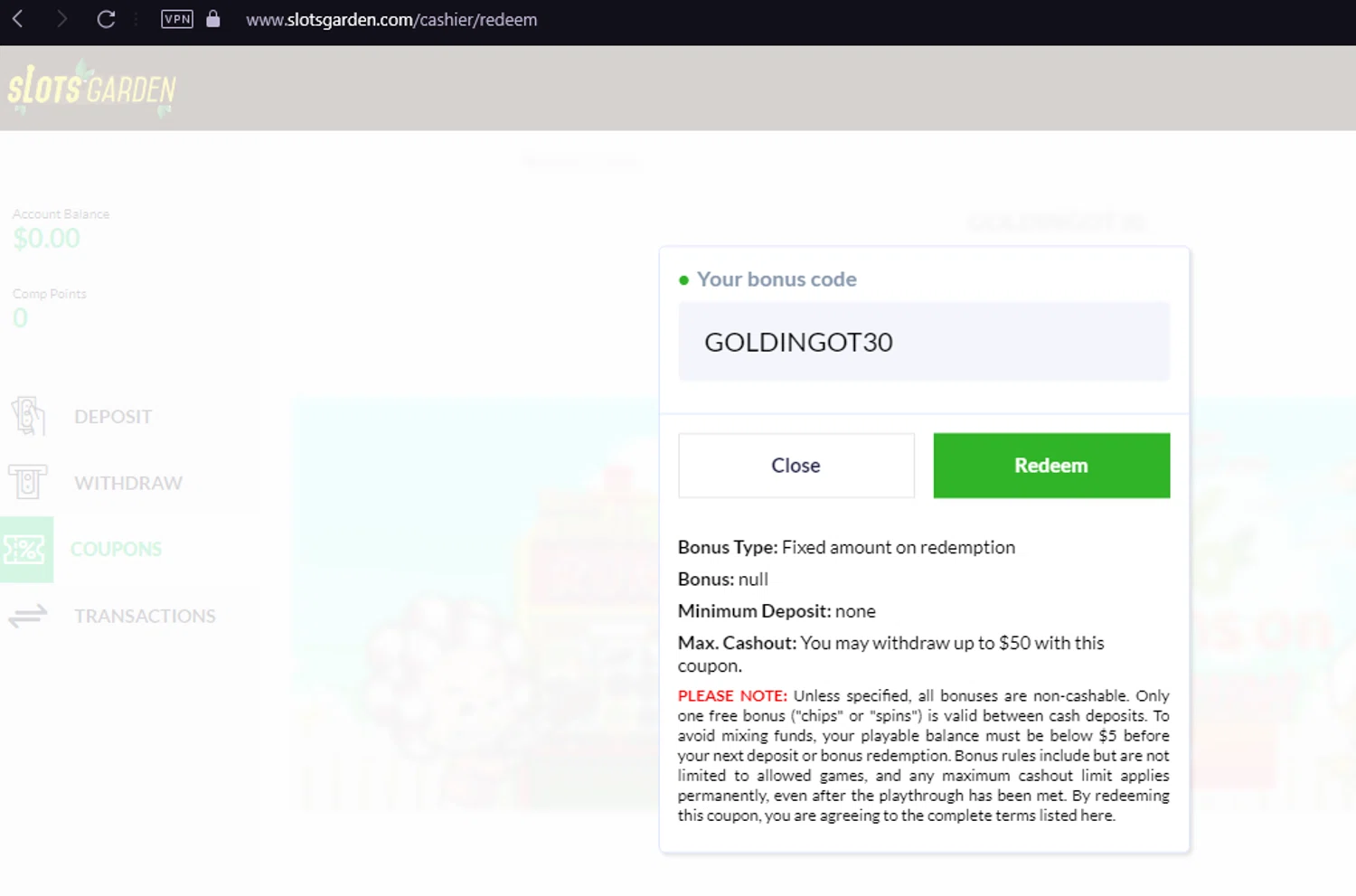Open the TRANSACTIONS menu item

pyautogui.click(x=145, y=616)
